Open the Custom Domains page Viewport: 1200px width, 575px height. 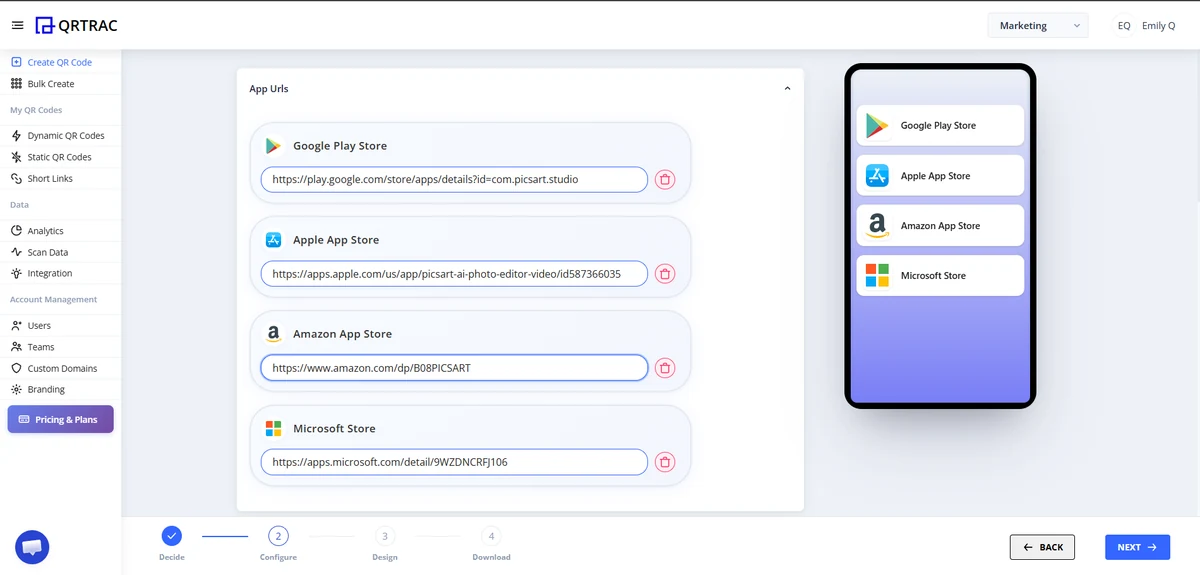[60, 369]
